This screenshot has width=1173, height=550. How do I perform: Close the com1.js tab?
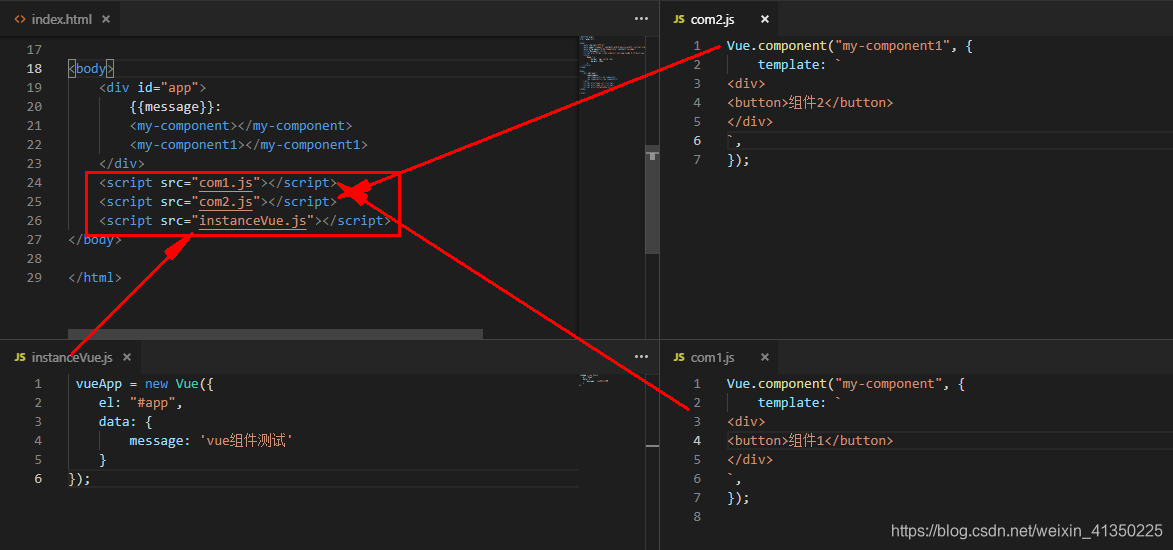[x=764, y=357]
